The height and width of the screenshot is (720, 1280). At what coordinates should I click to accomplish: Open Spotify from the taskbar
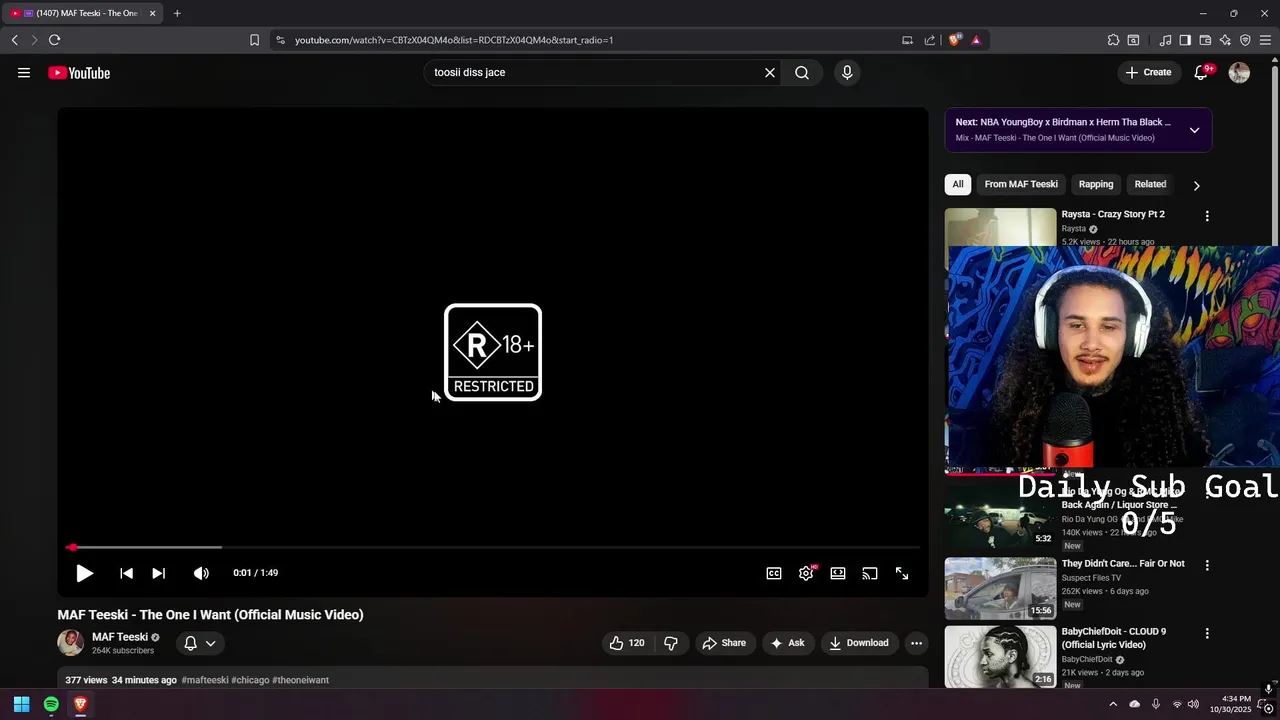pos(51,704)
